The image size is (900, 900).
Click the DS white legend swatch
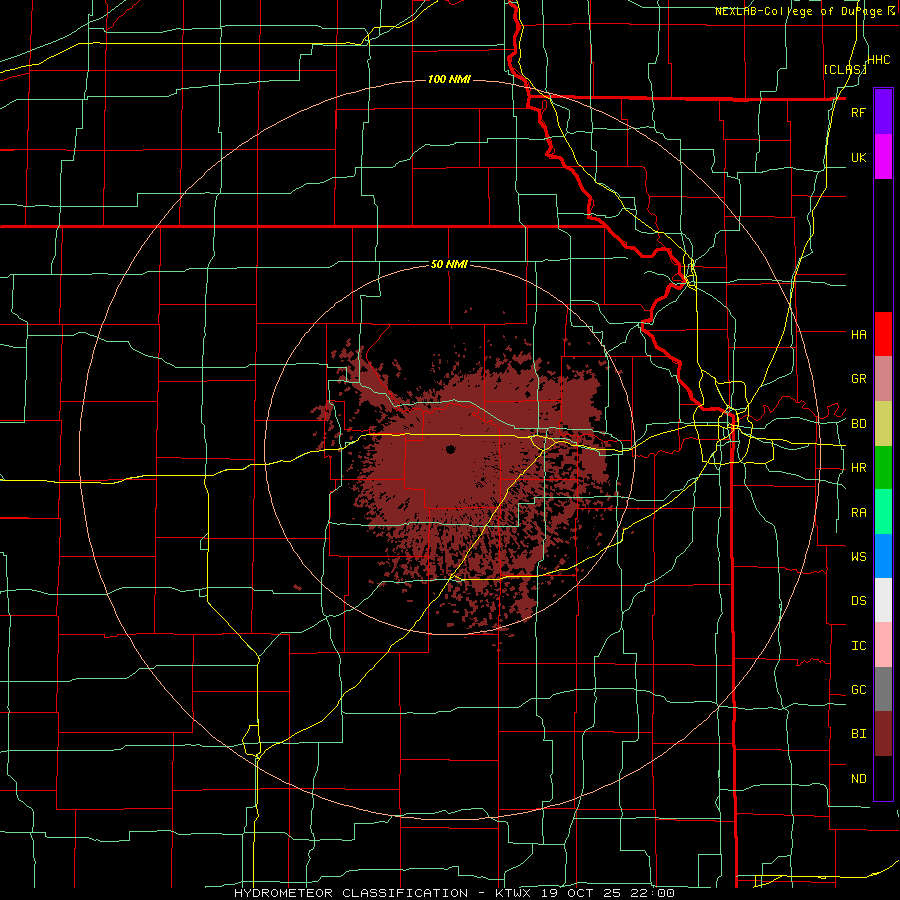coord(883,600)
